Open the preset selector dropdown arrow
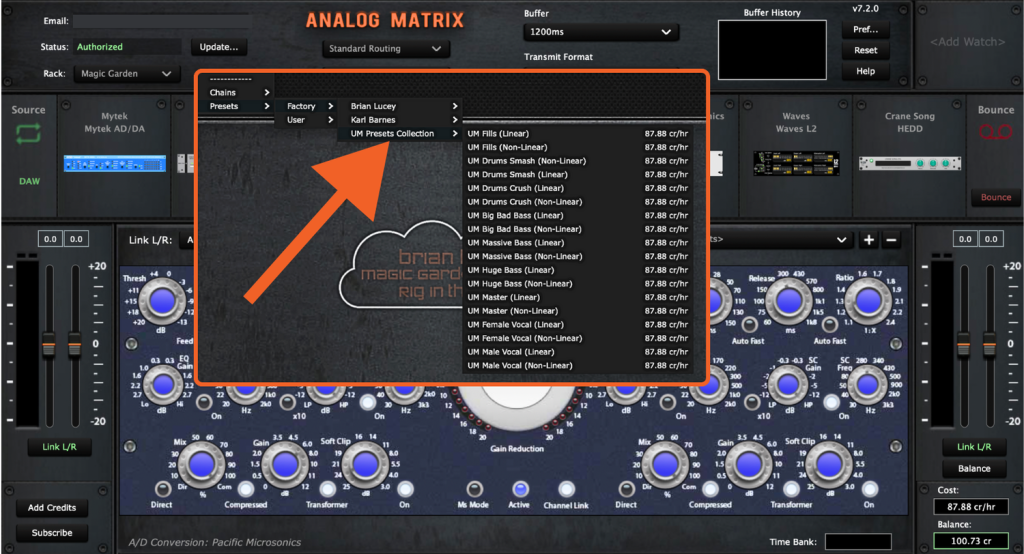1024x554 pixels. click(841, 240)
